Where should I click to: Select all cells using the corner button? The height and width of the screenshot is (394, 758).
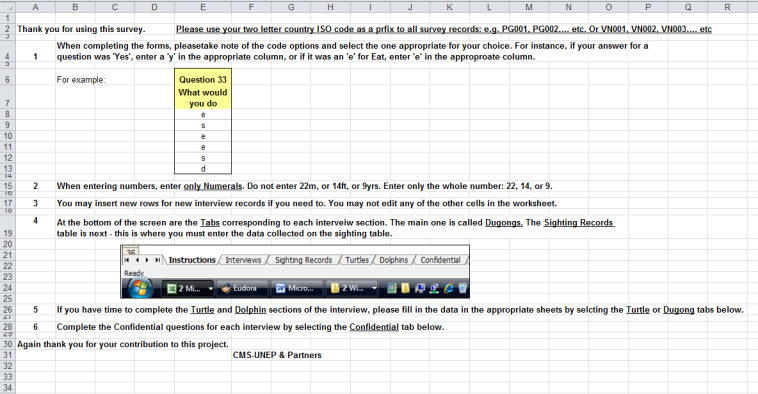pyautogui.click(x=8, y=7)
